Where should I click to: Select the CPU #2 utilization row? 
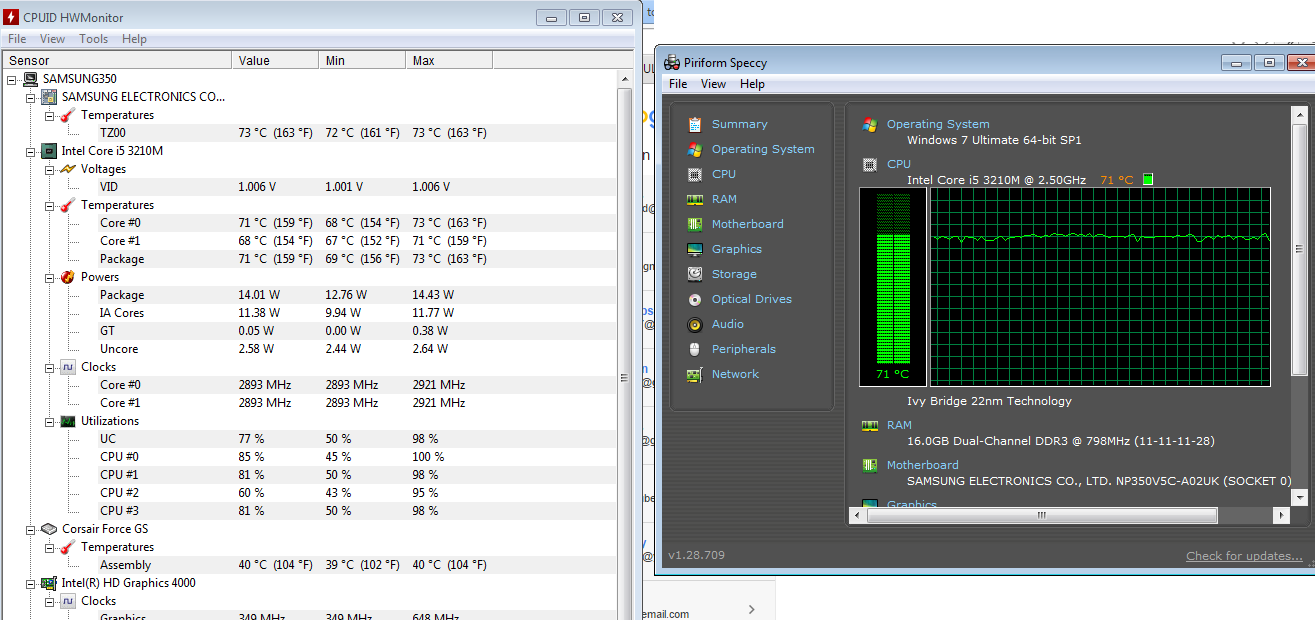309,493
